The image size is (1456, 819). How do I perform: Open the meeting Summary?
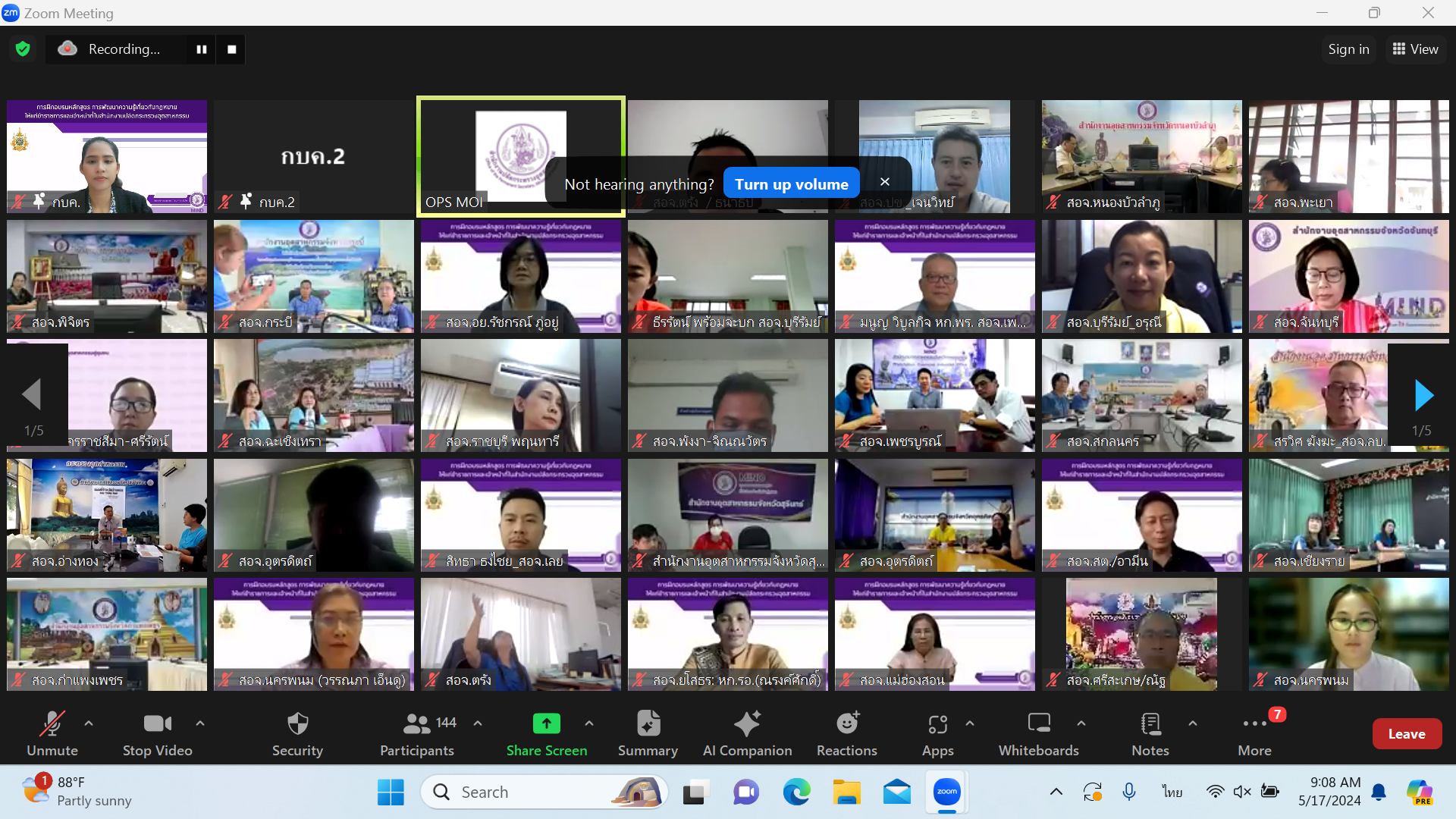[x=648, y=724]
